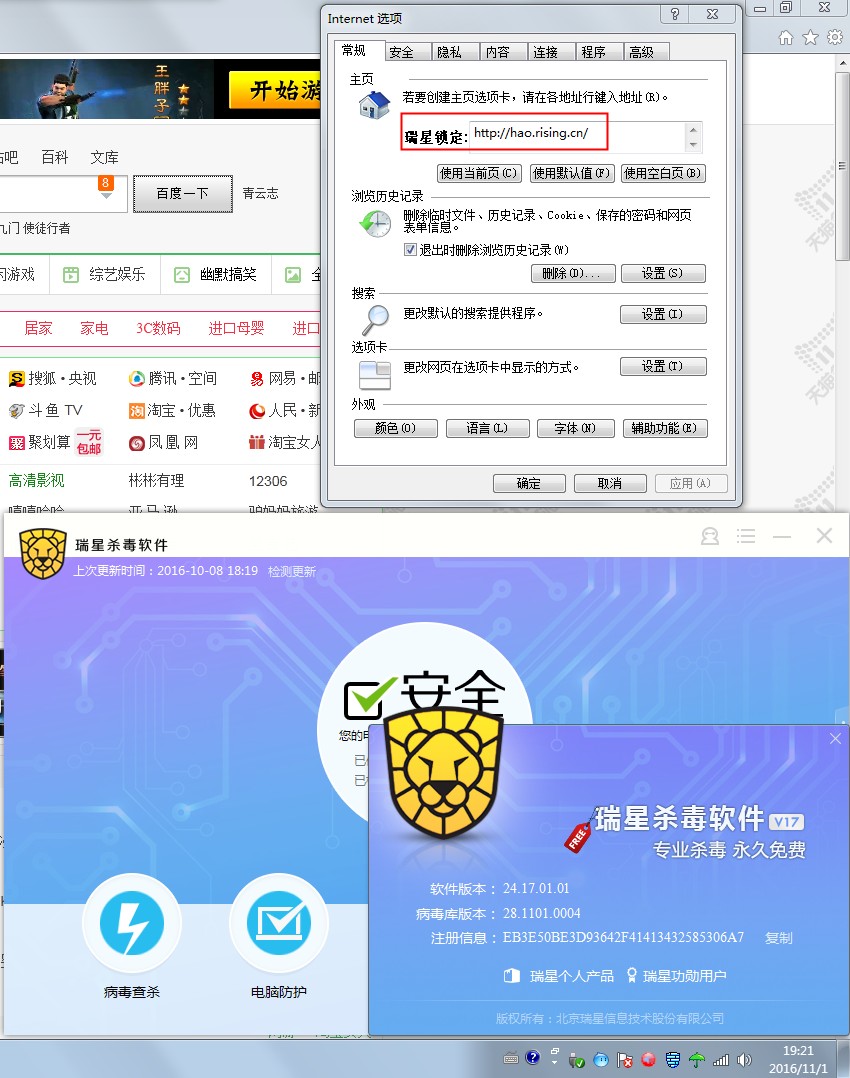Click 语言(L) button
Viewport: 850px width, 1078px height.
pyautogui.click(x=488, y=428)
